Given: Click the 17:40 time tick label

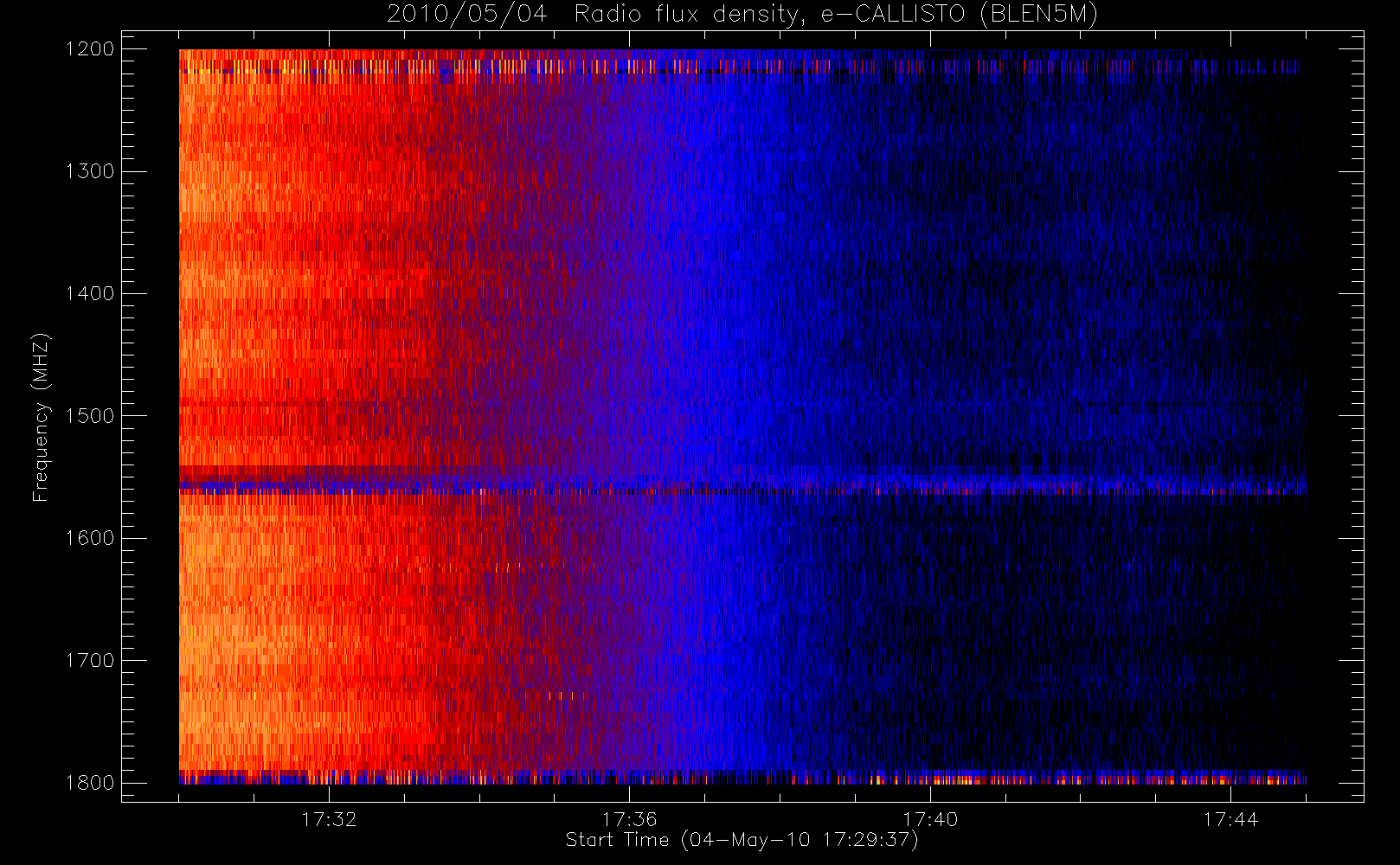Looking at the screenshot, I should (930, 819).
